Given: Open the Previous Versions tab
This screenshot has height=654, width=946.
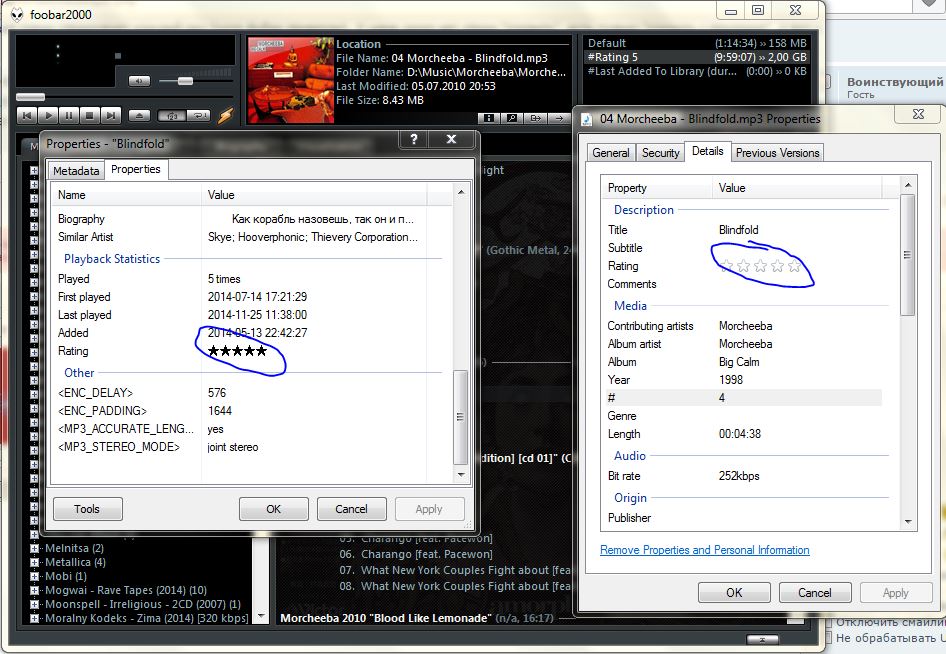Looking at the screenshot, I should pos(777,153).
